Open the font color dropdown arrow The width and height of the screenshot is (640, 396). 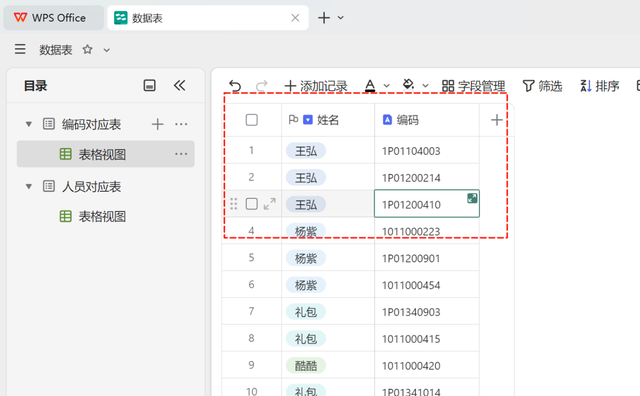click(x=387, y=86)
